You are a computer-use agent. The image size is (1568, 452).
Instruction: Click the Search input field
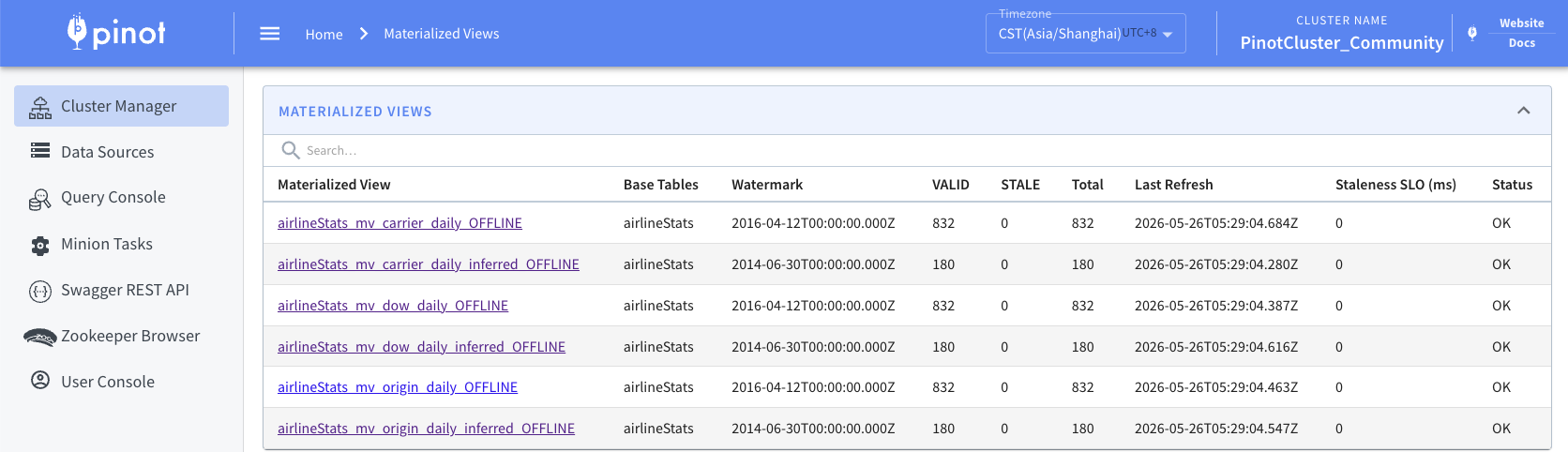[x=907, y=150]
